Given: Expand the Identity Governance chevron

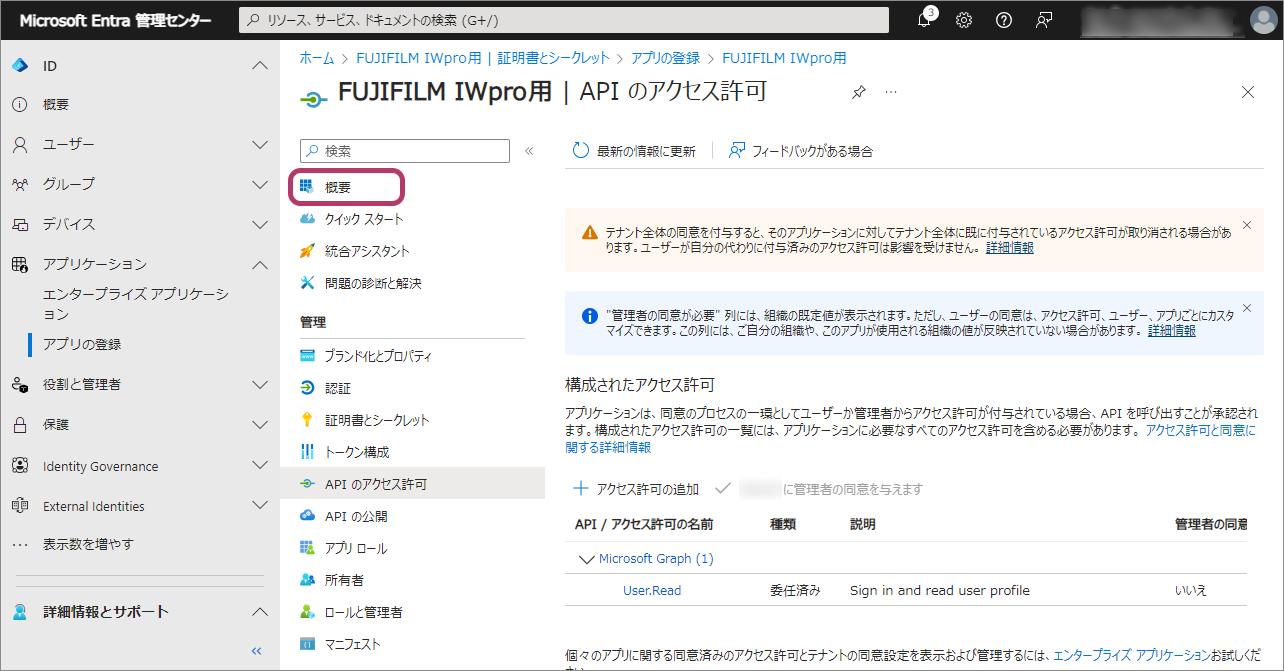Looking at the screenshot, I should [x=260, y=466].
